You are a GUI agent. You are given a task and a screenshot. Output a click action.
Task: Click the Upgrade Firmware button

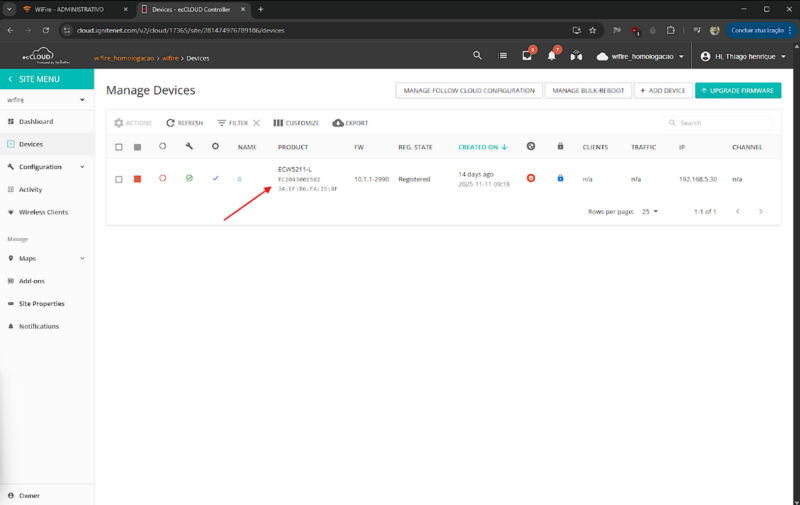(737, 91)
